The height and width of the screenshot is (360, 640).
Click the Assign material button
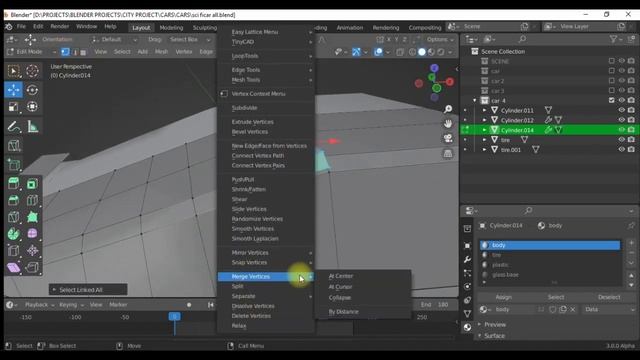(504, 297)
